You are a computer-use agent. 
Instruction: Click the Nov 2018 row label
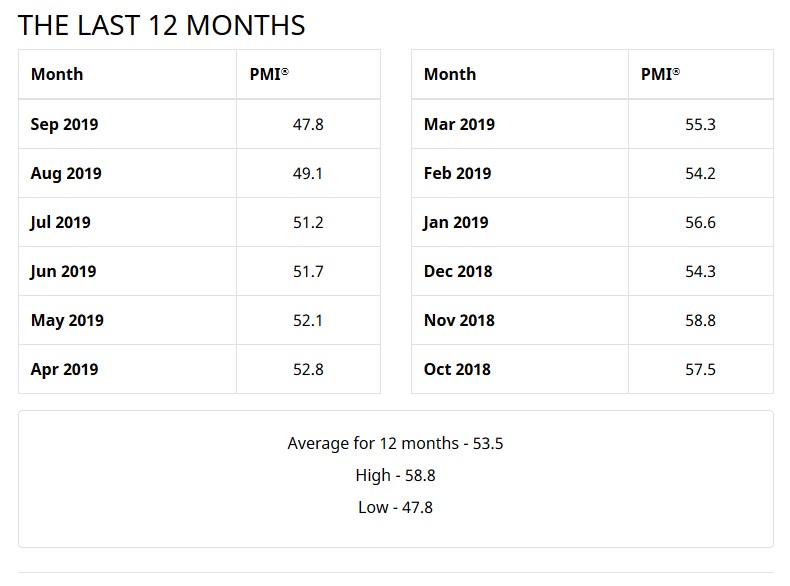459,320
